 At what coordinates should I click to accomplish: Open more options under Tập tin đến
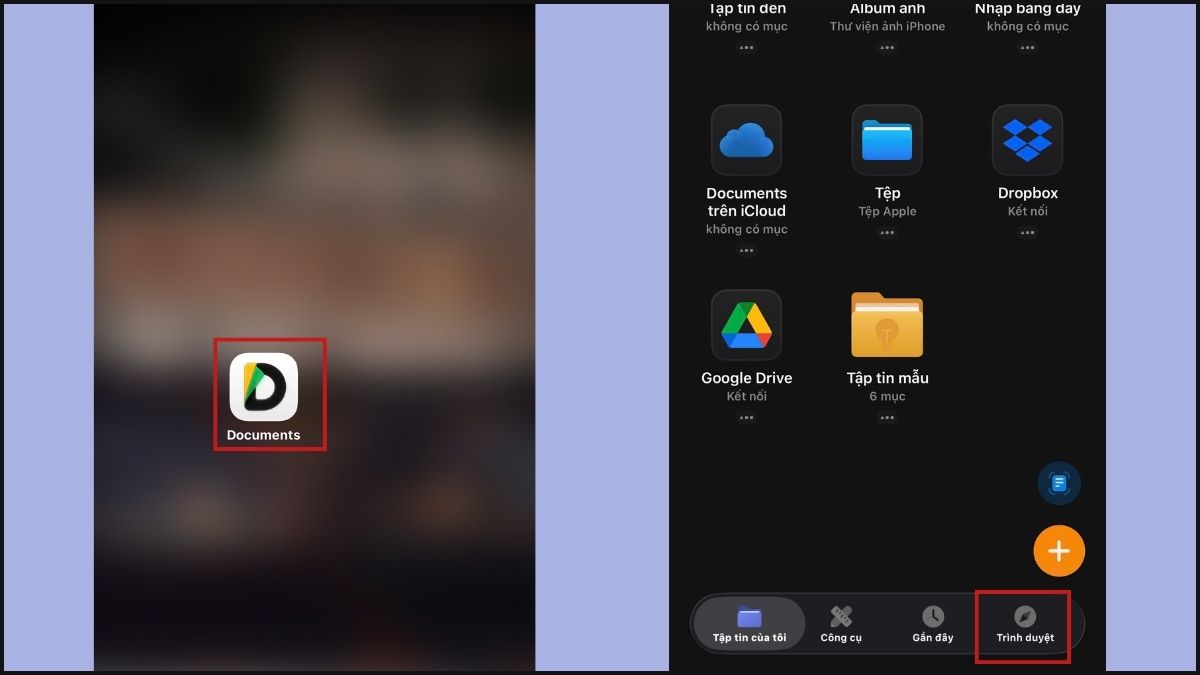(x=746, y=48)
